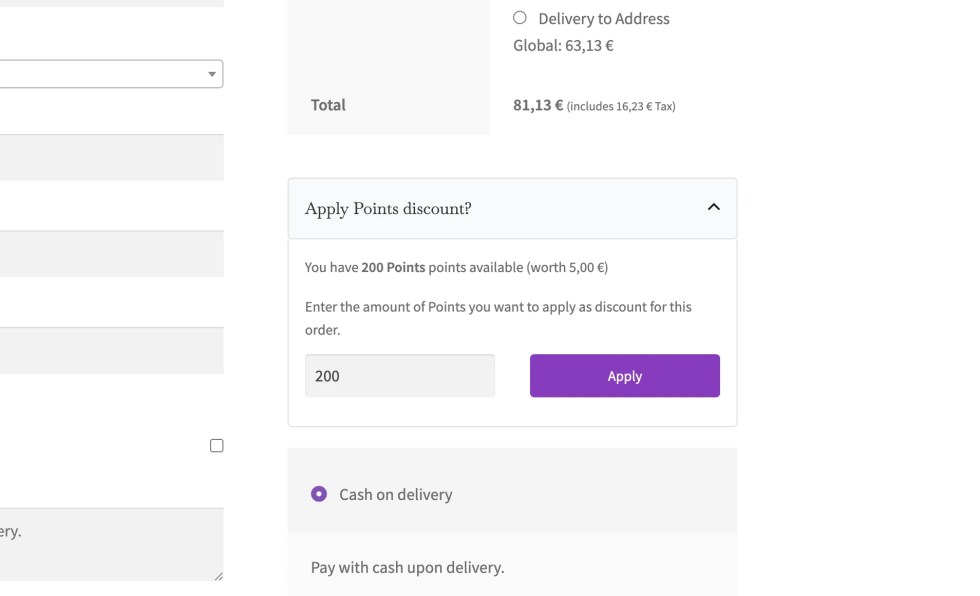This screenshot has height=596, width=980.
Task: Click the first gray text field below the dropdown
Action: pos(110,158)
